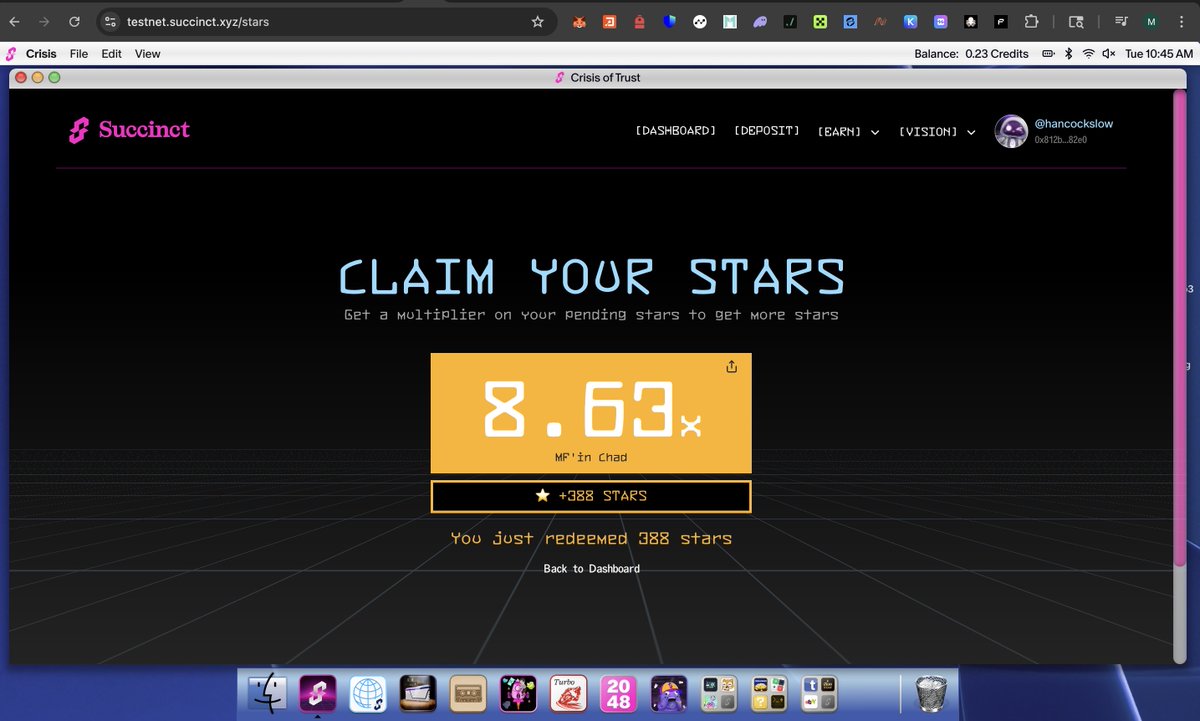
Task: Click the 8.63x multiplier card
Action: (x=591, y=413)
